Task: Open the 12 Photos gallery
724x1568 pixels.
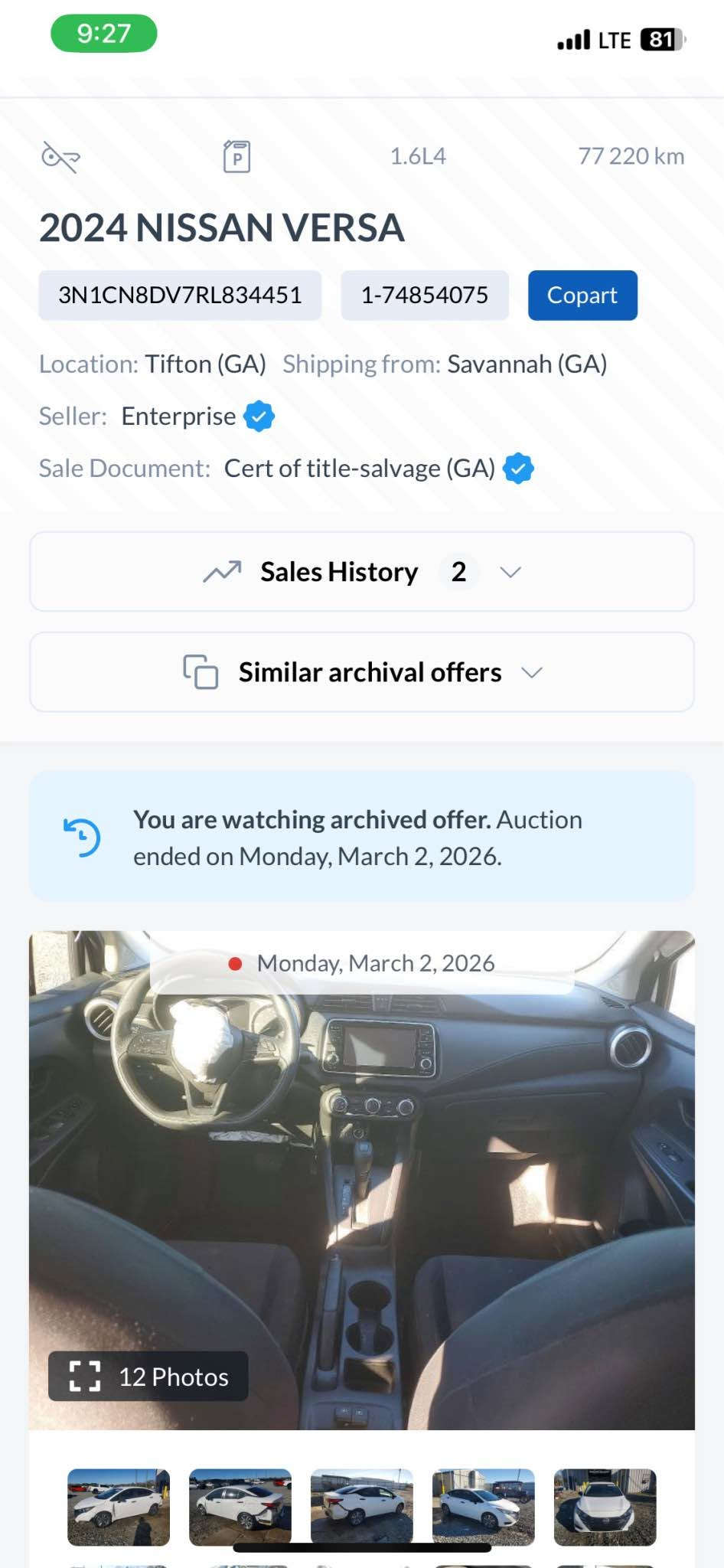Action: click(148, 1376)
